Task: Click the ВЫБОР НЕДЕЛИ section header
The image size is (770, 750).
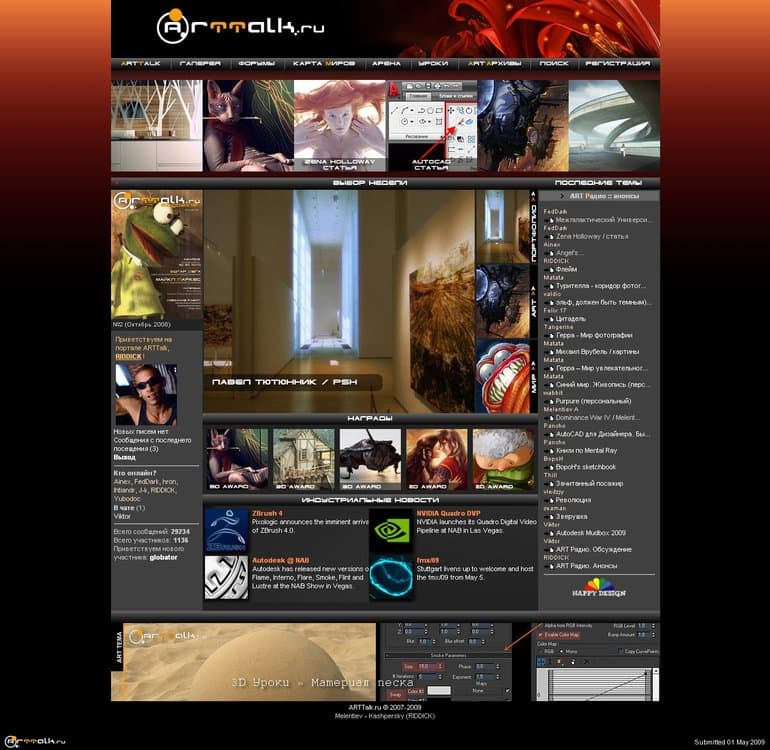Action: pyautogui.click(x=370, y=183)
